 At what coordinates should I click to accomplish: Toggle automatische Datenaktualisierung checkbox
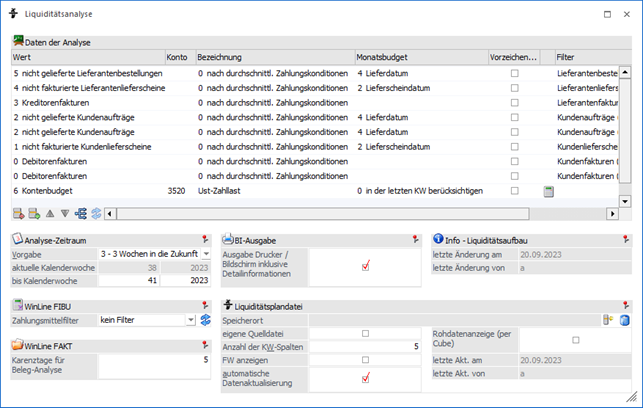365,378
